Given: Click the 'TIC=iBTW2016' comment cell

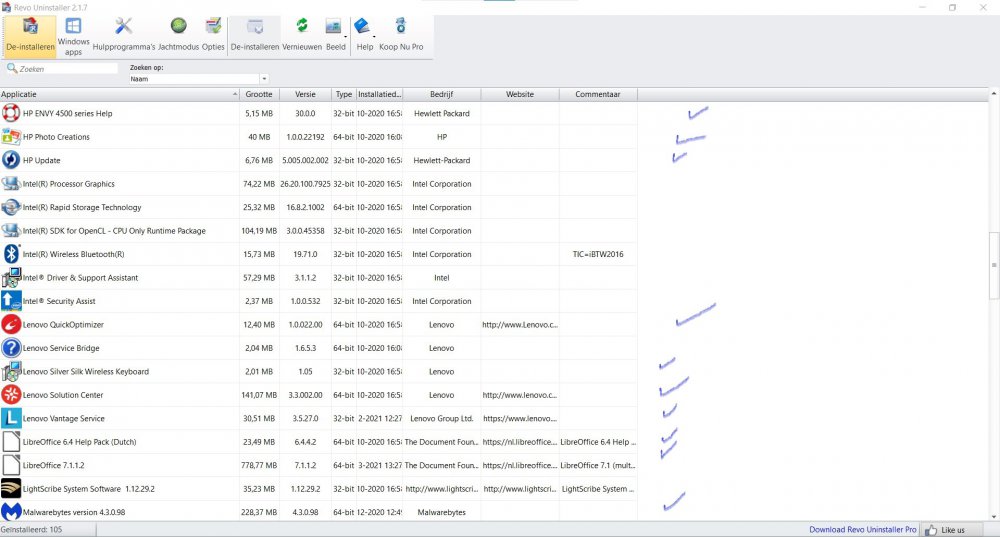Looking at the screenshot, I should tap(598, 254).
